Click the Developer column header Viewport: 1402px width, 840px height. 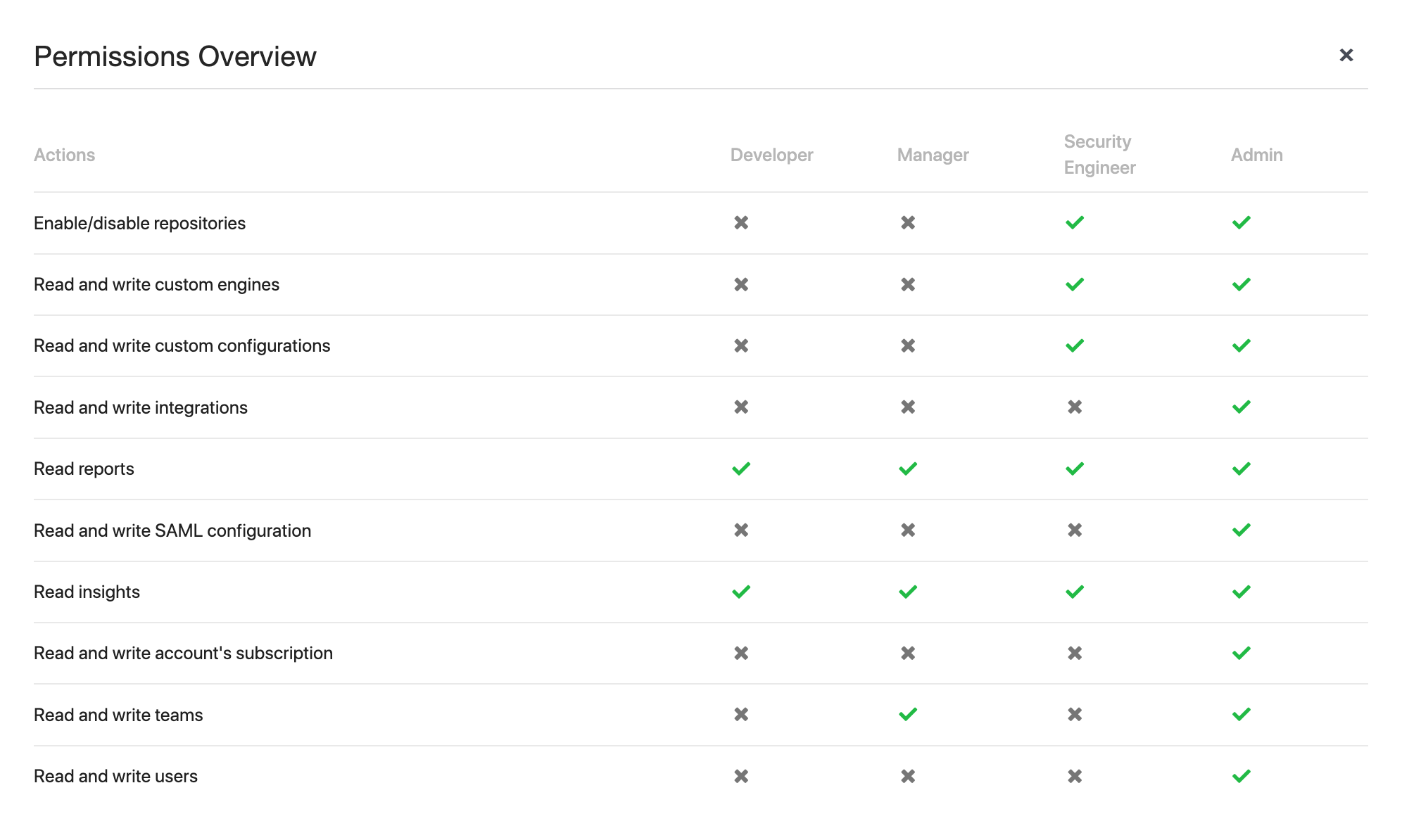click(x=773, y=155)
